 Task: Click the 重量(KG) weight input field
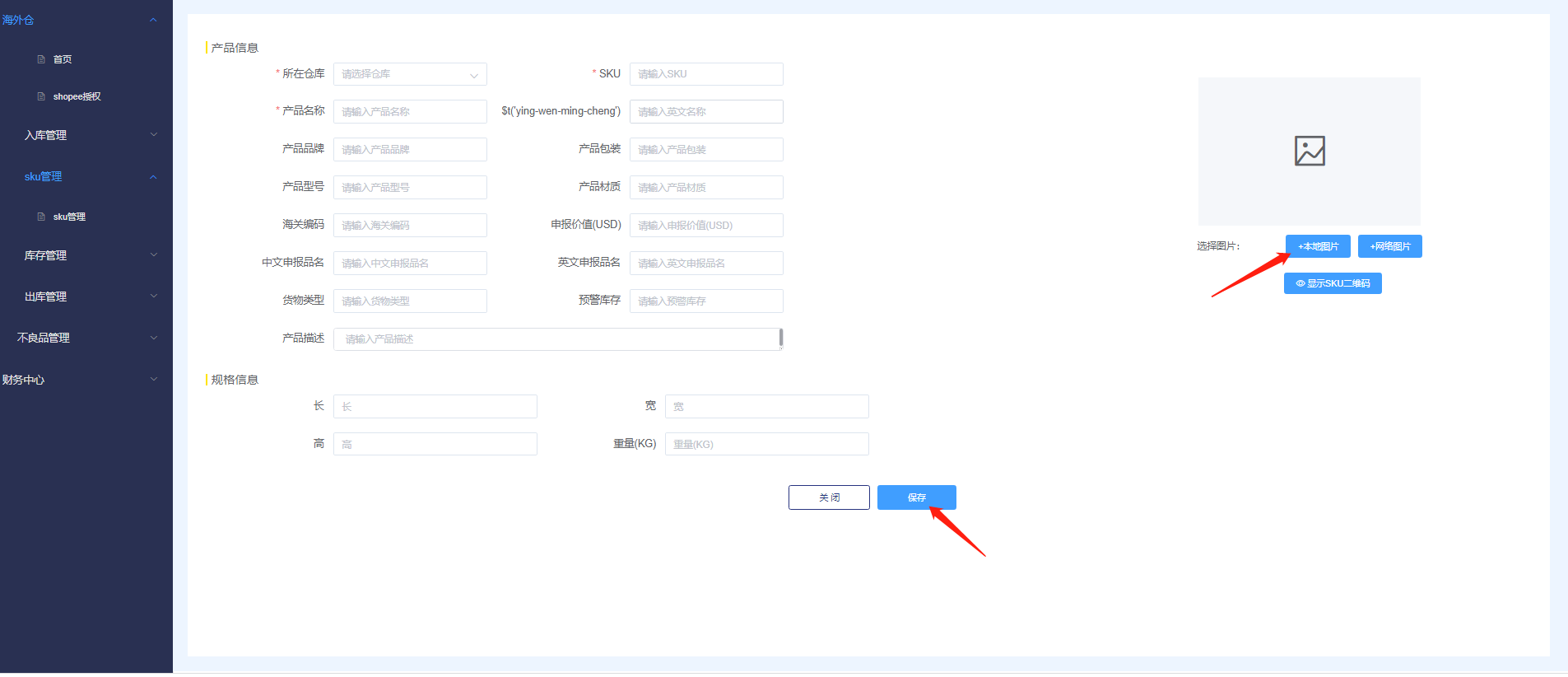766,444
